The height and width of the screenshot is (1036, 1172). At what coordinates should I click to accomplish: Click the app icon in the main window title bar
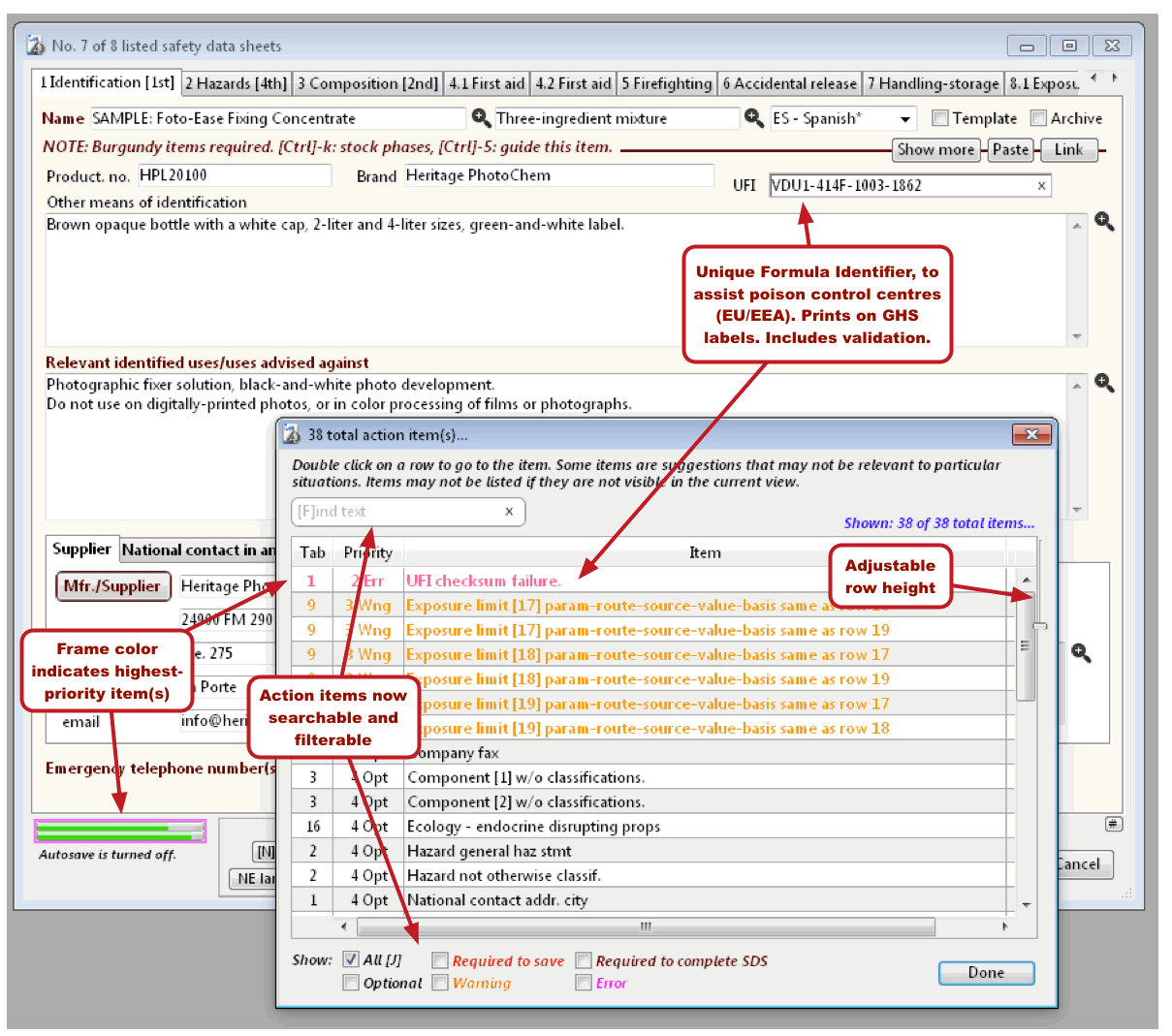[36, 46]
